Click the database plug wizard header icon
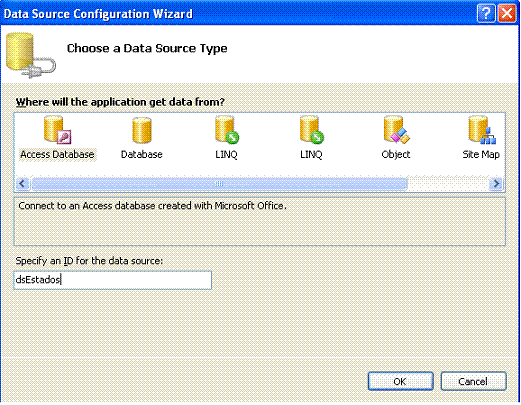 (x=31, y=55)
